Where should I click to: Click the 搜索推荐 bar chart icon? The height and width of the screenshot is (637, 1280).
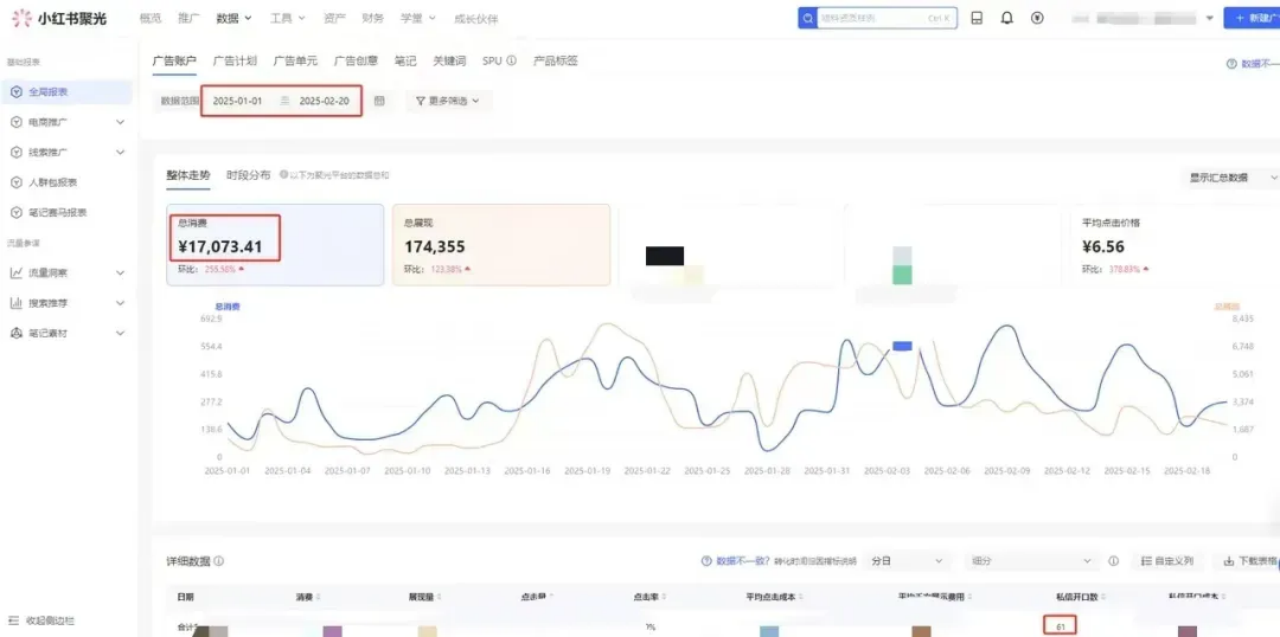[x=16, y=303]
